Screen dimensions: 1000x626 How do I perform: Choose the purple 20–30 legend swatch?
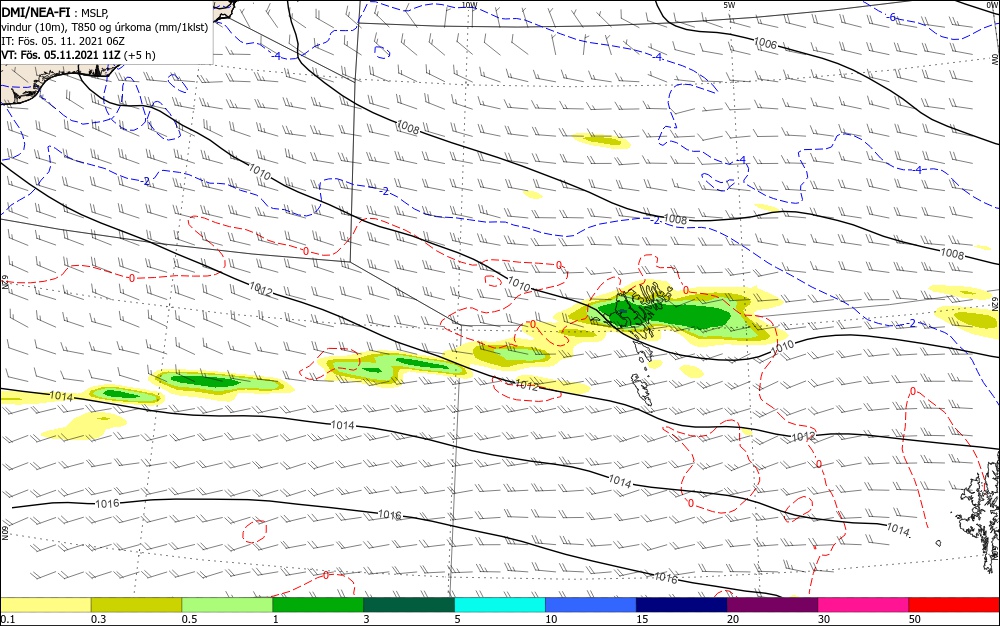[x=772, y=605]
